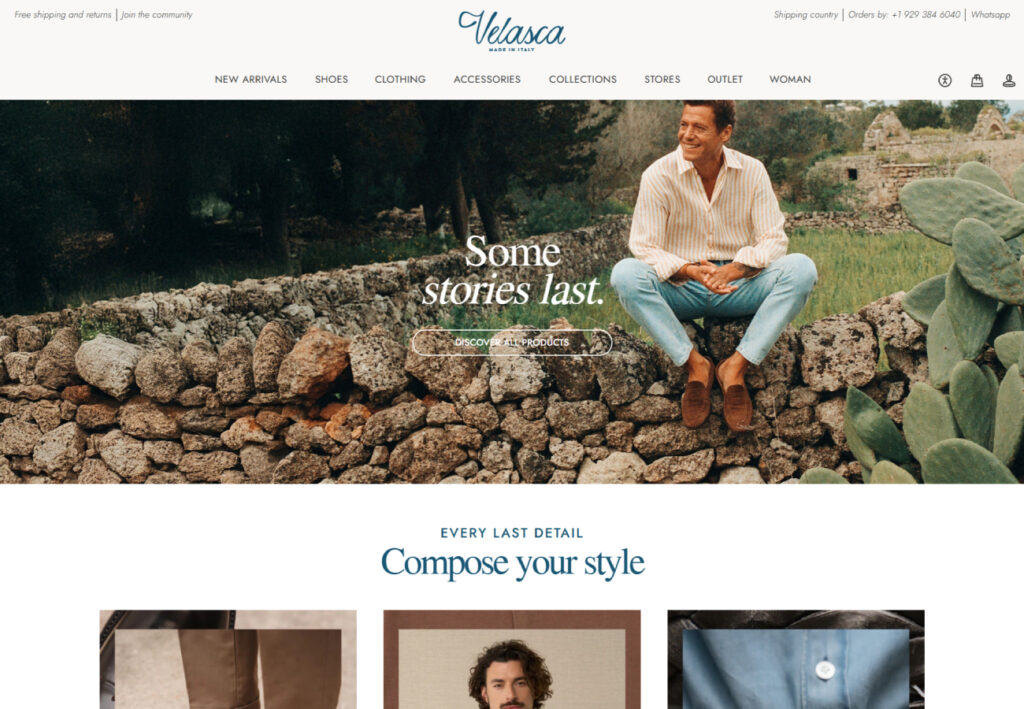Screen dimensions: 1024x709
Task: Open the user account icon
Action: click(x=1008, y=80)
